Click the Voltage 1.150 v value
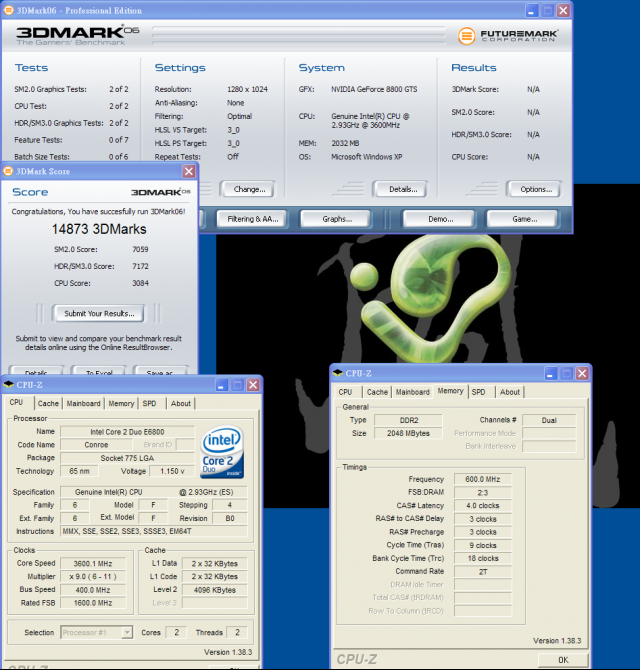The height and width of the screenshot is (670, 640). pos(172,471)
